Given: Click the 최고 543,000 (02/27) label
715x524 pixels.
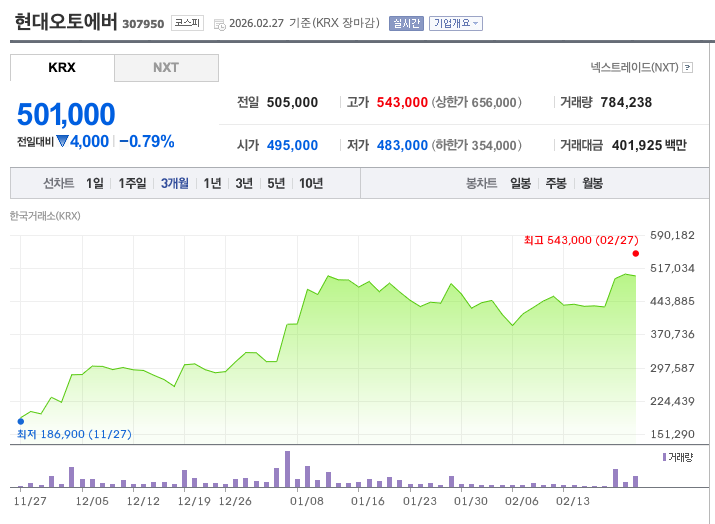Looking at the screenshot, I should coord(581,240).
